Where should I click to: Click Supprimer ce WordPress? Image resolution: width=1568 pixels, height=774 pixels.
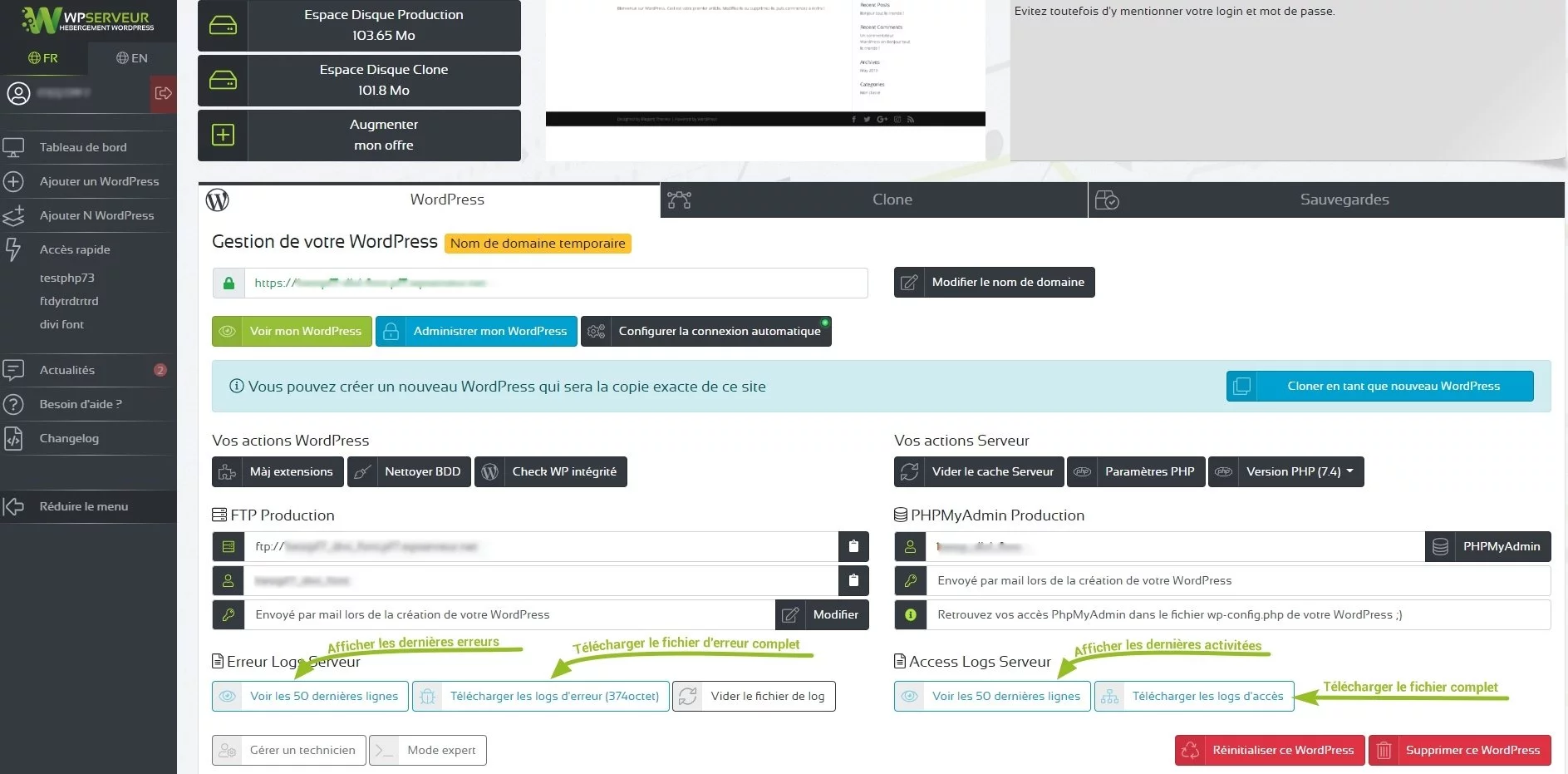point(1460,750)
